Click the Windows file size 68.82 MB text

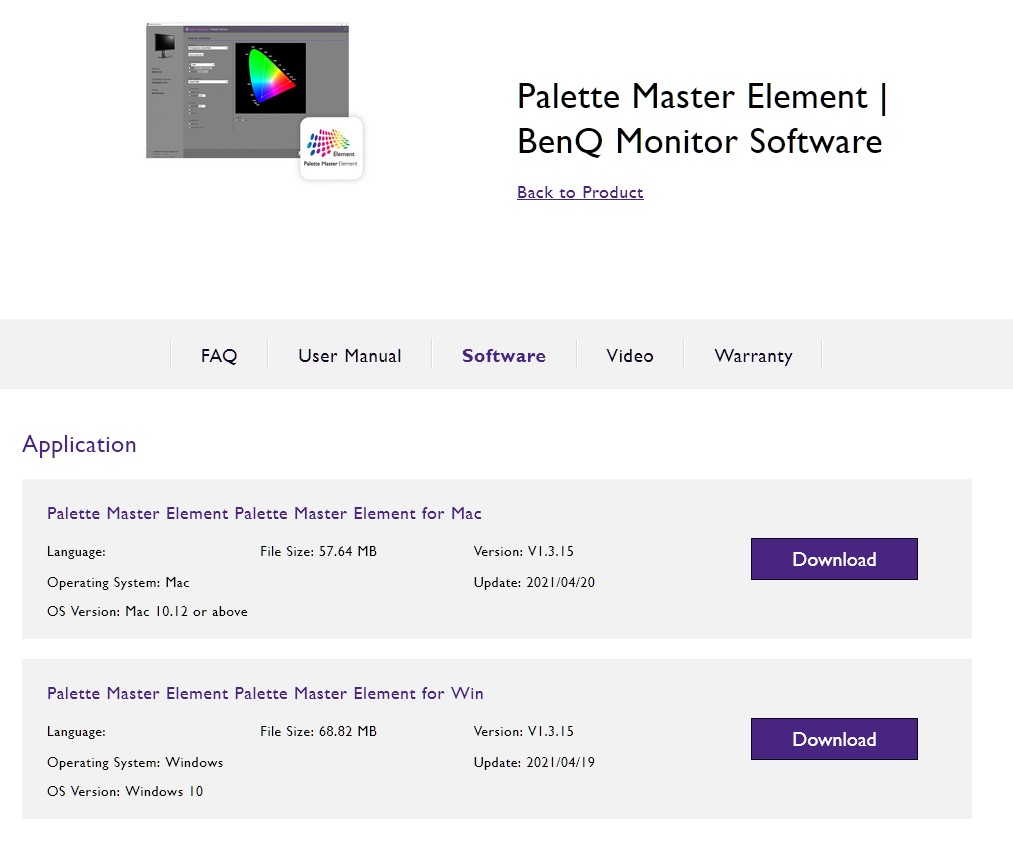(318, 731)
